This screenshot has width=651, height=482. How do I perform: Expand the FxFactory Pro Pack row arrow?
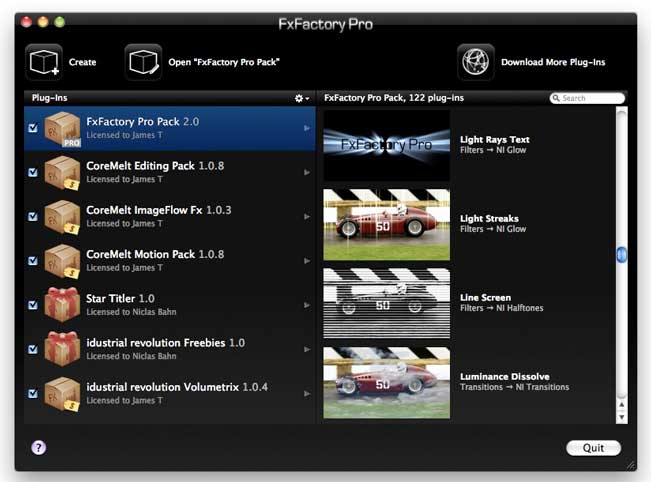(x=307, y=128)
